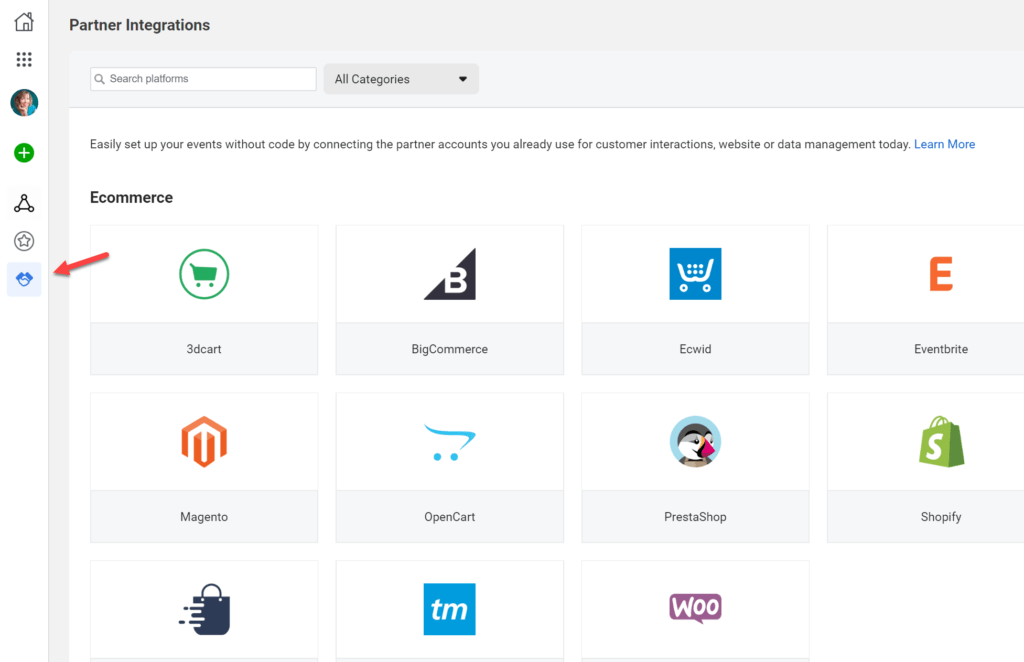Select the Eventbrite label
The height and width of the screenshot is (662, 1024).
point(941,349)
